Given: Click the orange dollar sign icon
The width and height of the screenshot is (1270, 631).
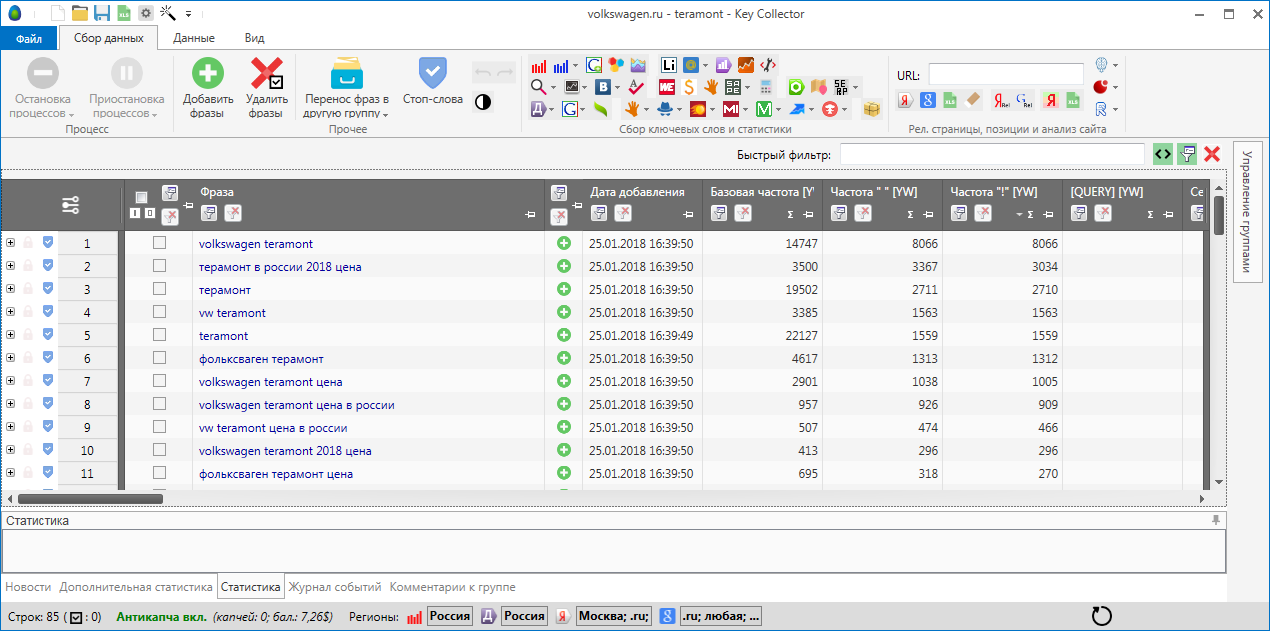Looking at the screenshot, I should tap(689, 87).
